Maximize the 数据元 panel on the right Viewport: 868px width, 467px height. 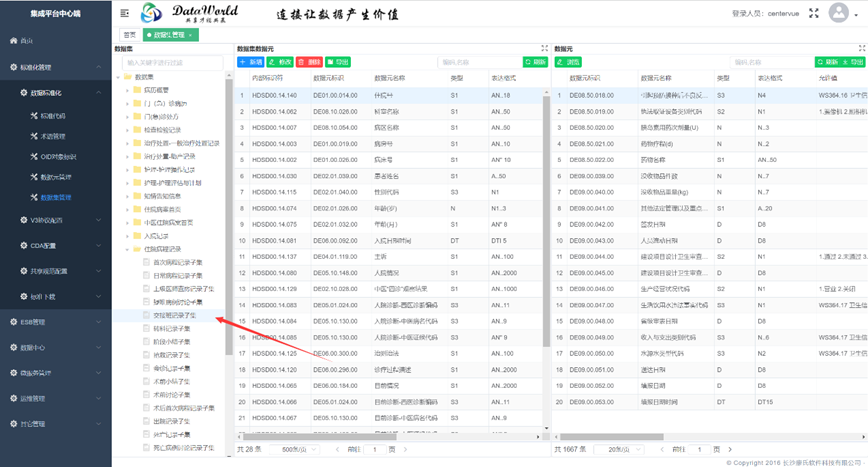(x=862, y=48)
